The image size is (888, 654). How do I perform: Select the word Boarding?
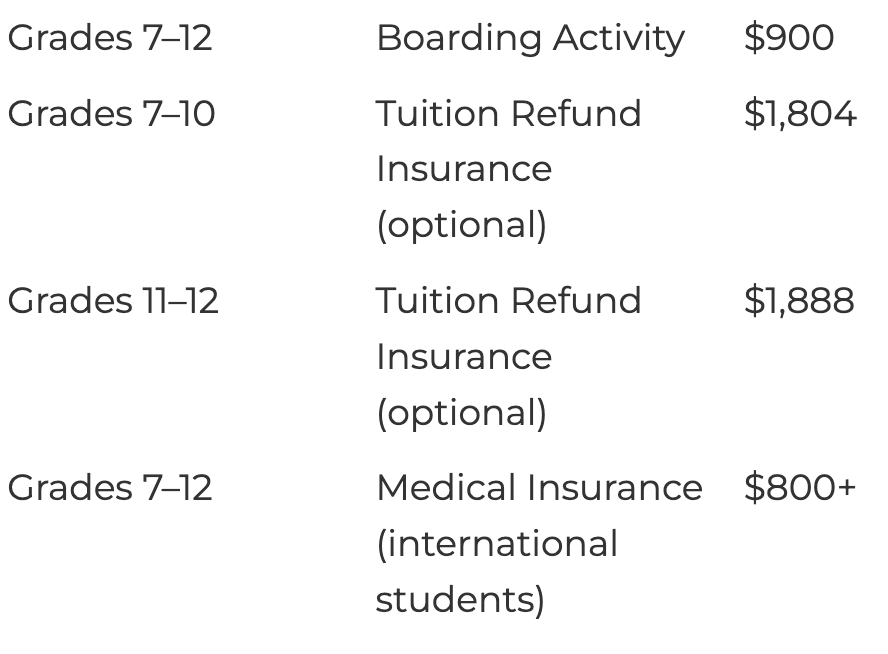tap(459, 40)
